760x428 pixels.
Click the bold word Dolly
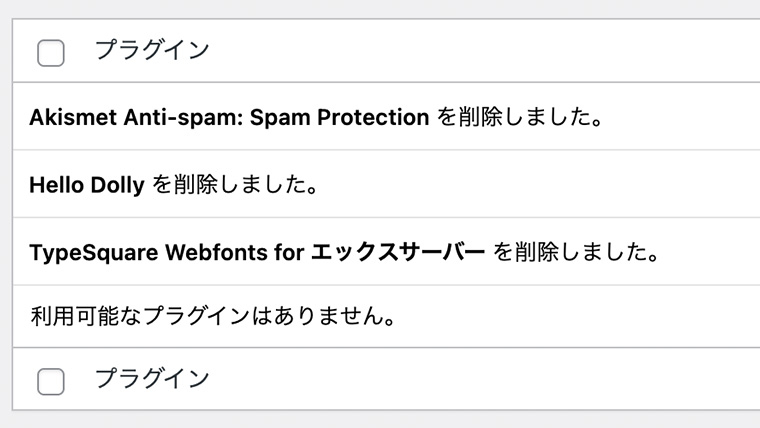click(x=119, y=184)
